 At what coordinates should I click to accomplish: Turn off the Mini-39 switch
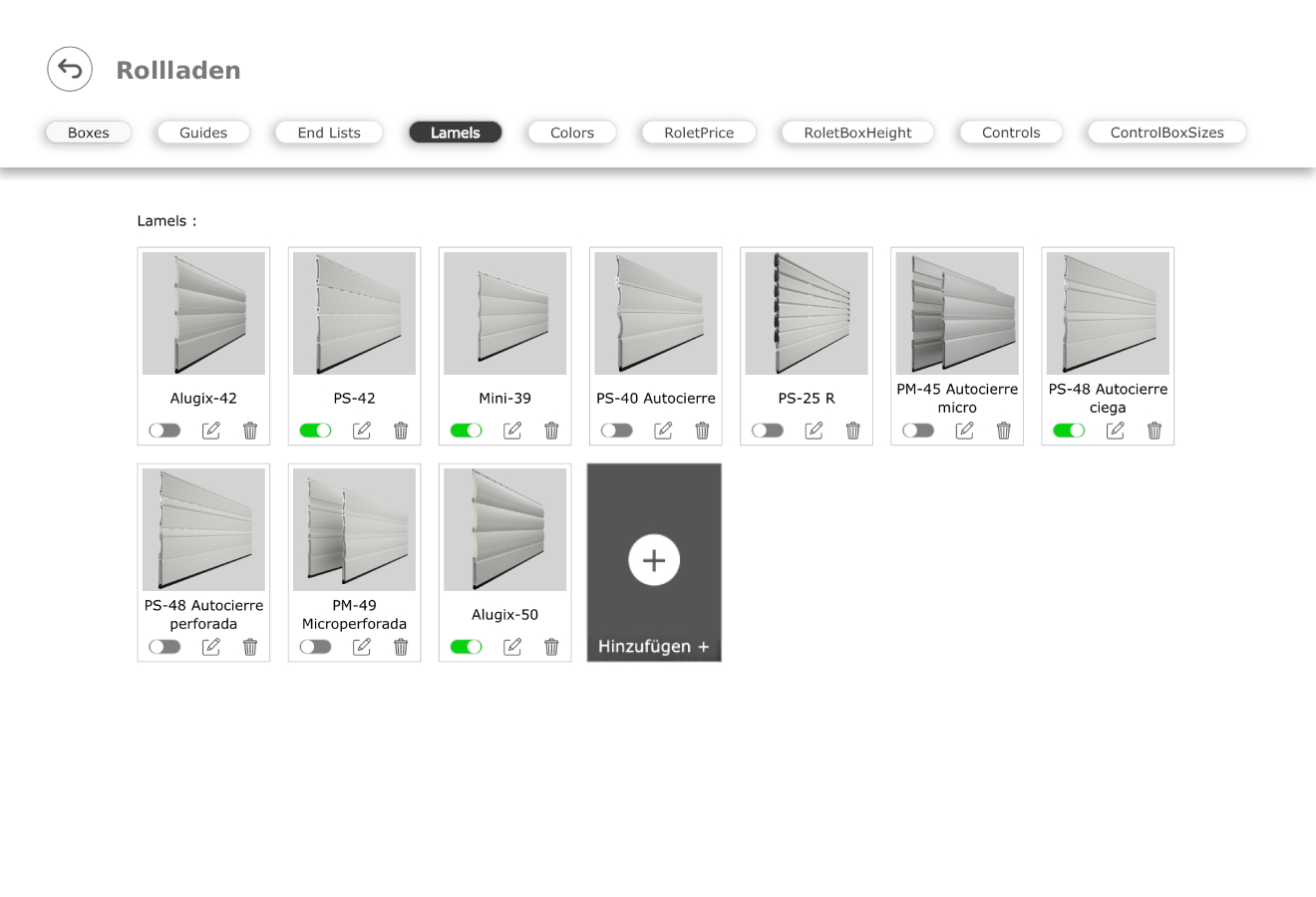pyautogui.click(x=466, y=431)
